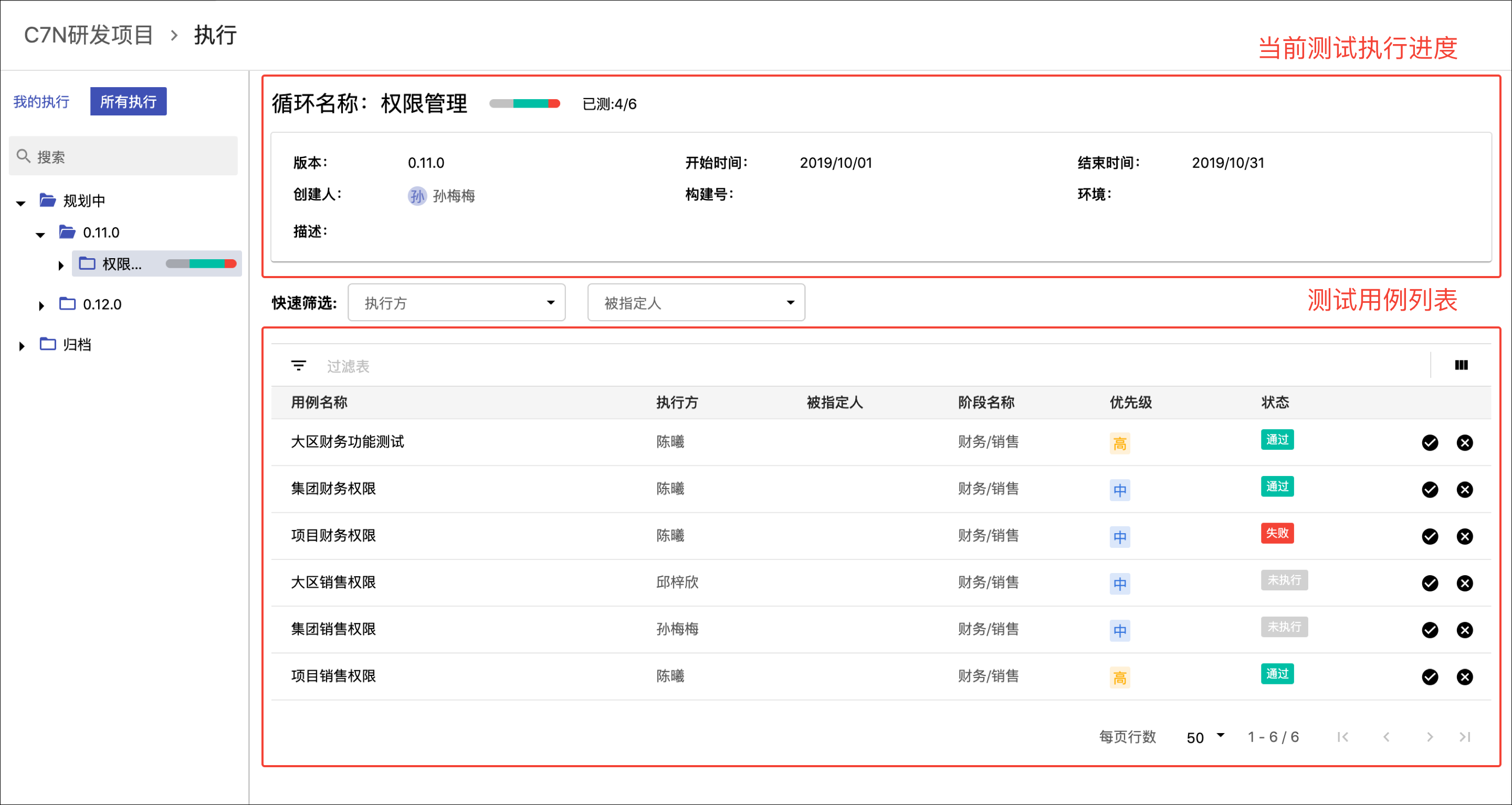Click the 孙 avatar of creator 孙梅梅
This screenshot has height=805, width=1512.
(417, 195)
